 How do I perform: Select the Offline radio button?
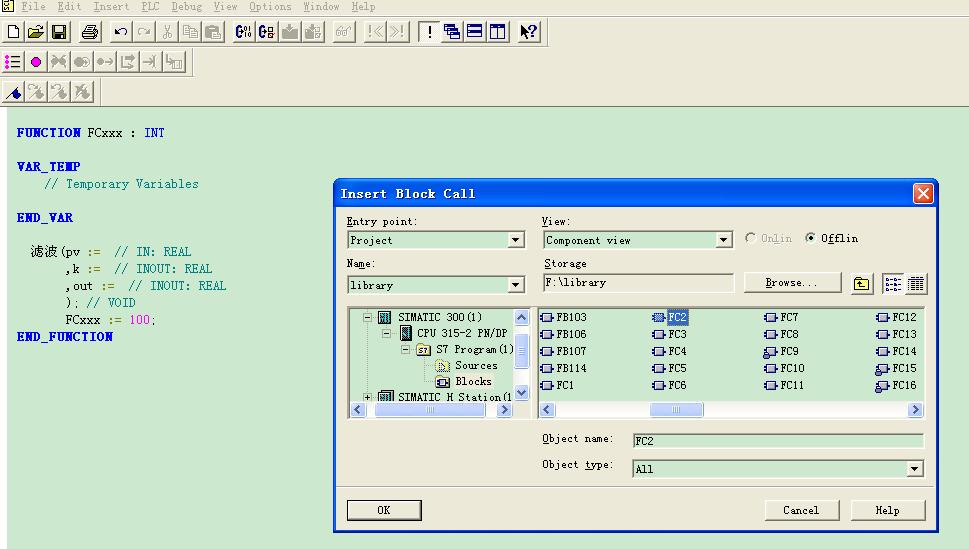[811, 239]
